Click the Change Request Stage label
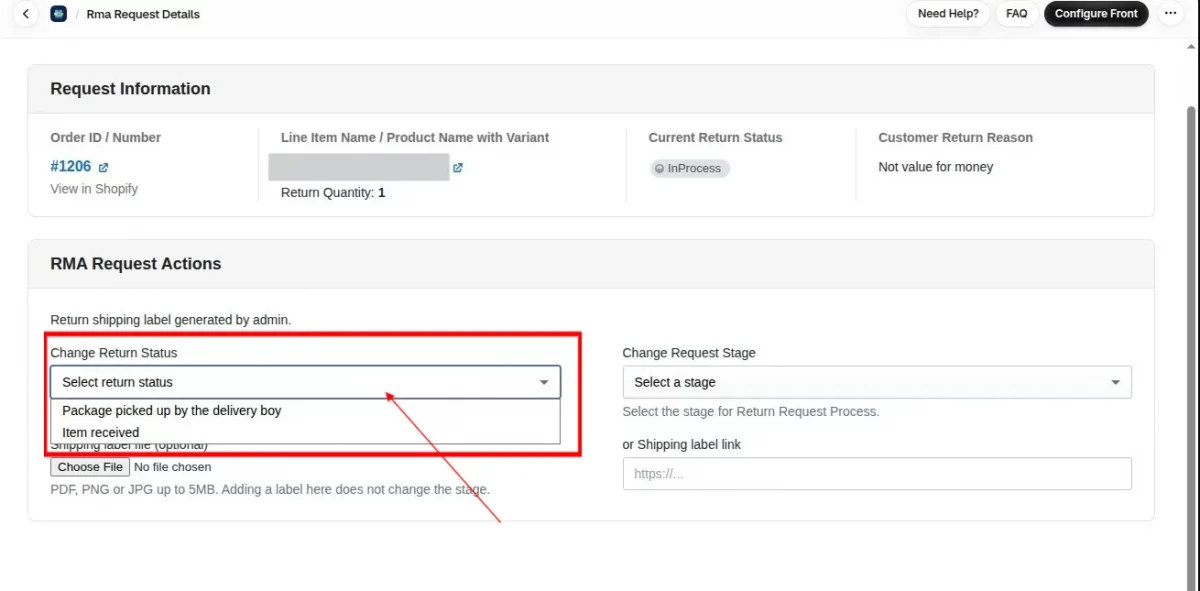 click(689, 353)
